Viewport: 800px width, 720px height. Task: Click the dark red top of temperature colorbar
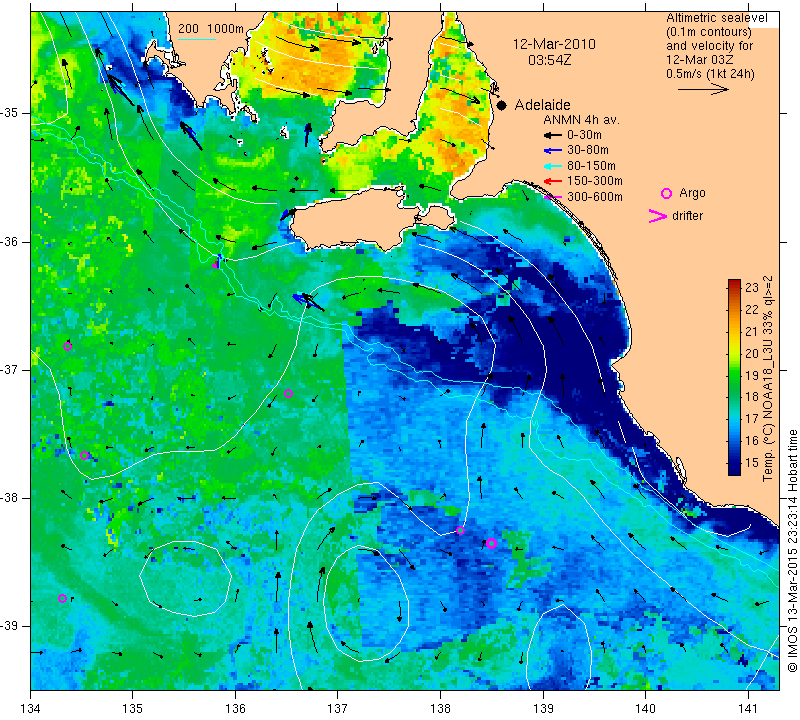point(734,283)
